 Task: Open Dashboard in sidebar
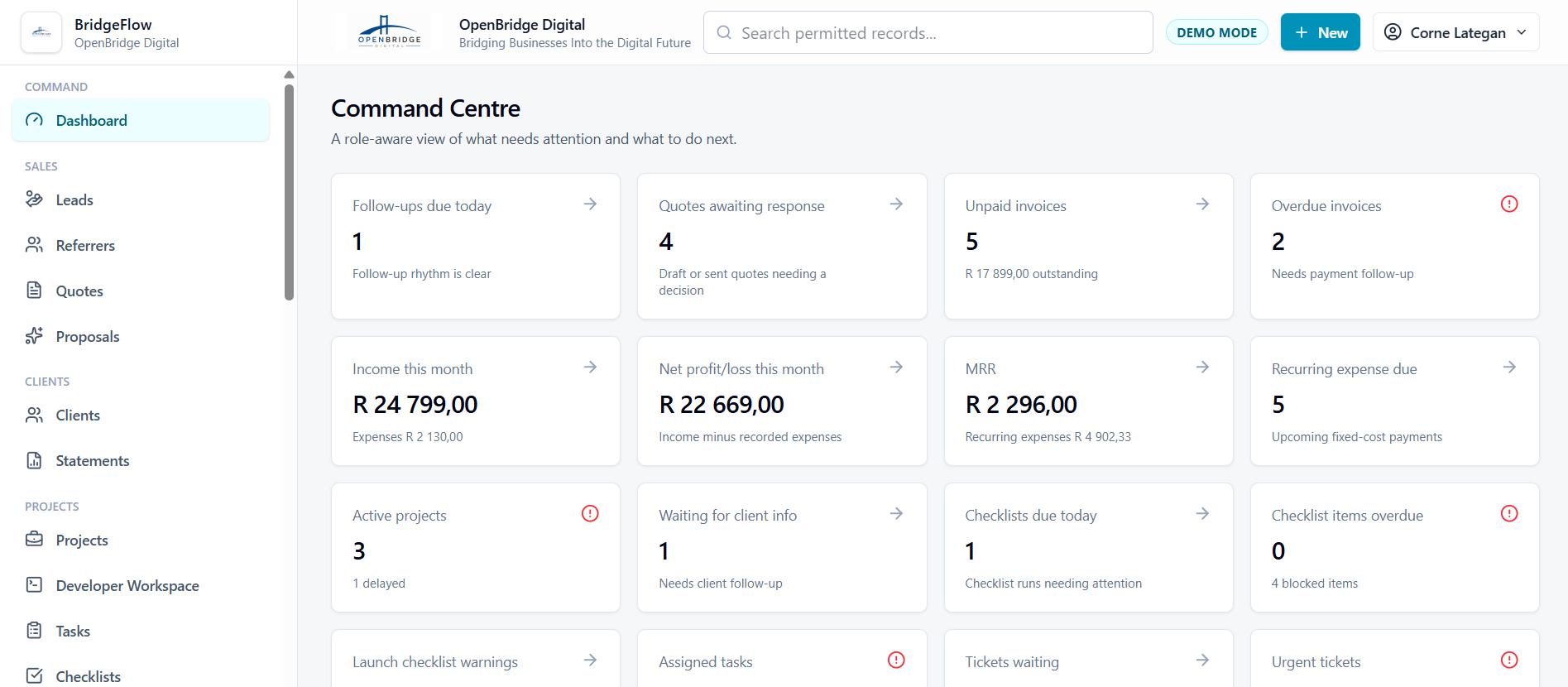[x=141, y=120]
